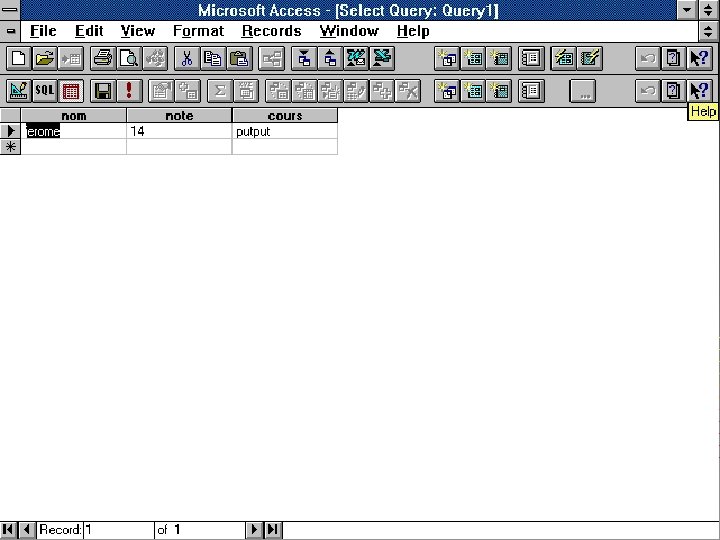The width and height of the screenshot is (720, 540).
Task: Open a database with the folder icon
Action: (x=45, y=59)
